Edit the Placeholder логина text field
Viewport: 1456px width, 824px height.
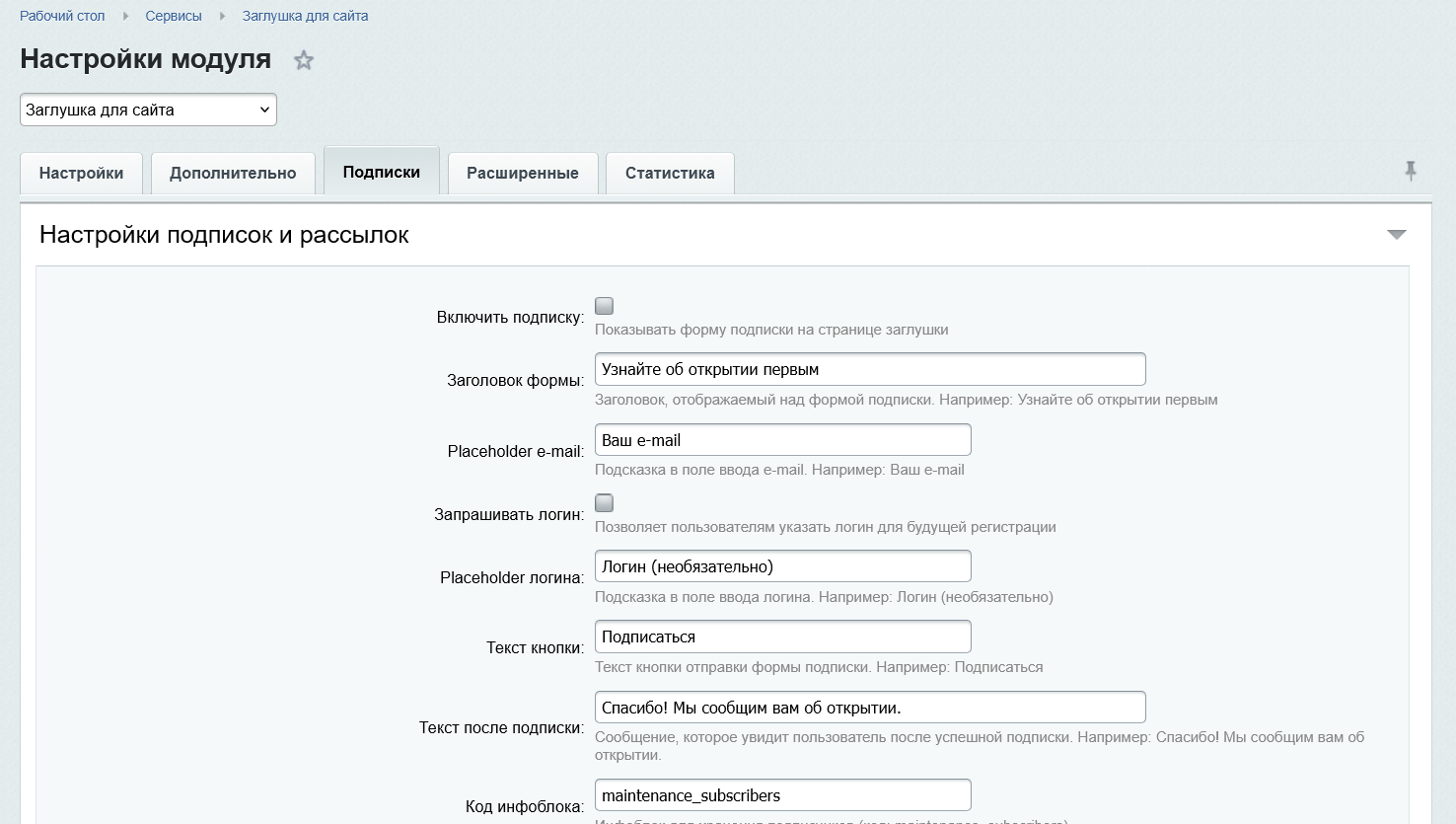(x=783, y=566)
